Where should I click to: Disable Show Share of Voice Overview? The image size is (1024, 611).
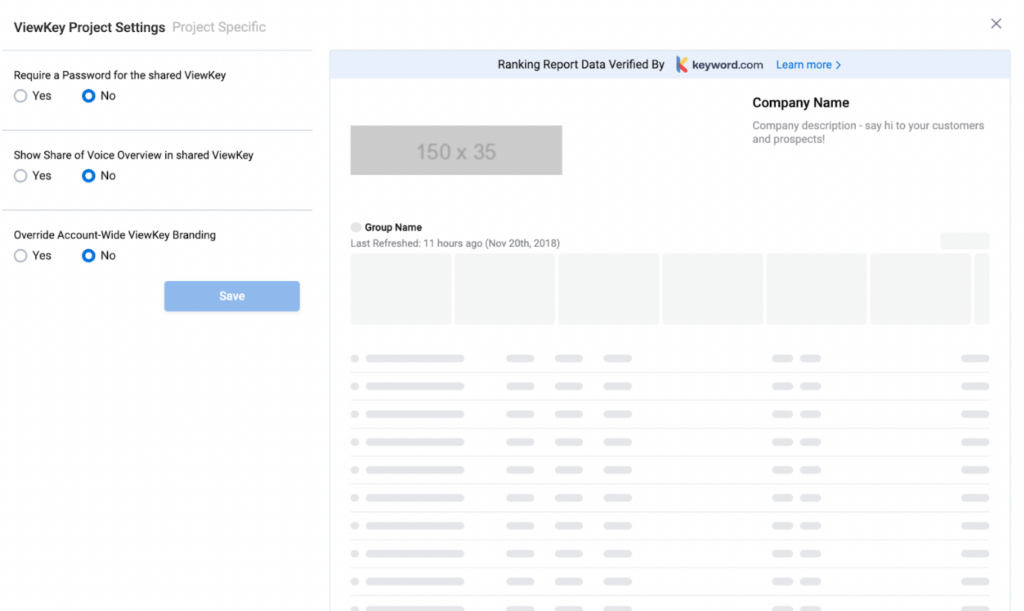point(88,175)
